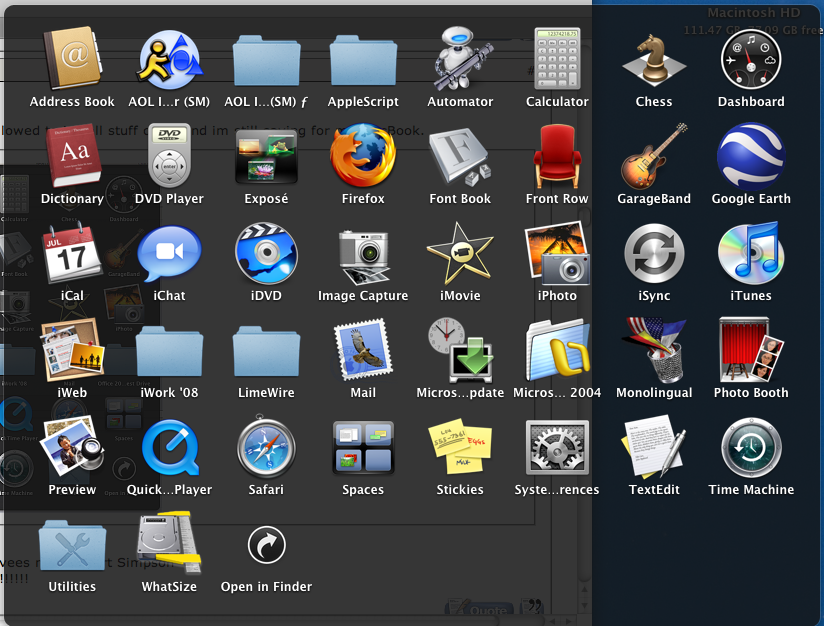This screenshot has width=824, height=626.
Task: Launch iChat
Action: click(x=169, y=253)
